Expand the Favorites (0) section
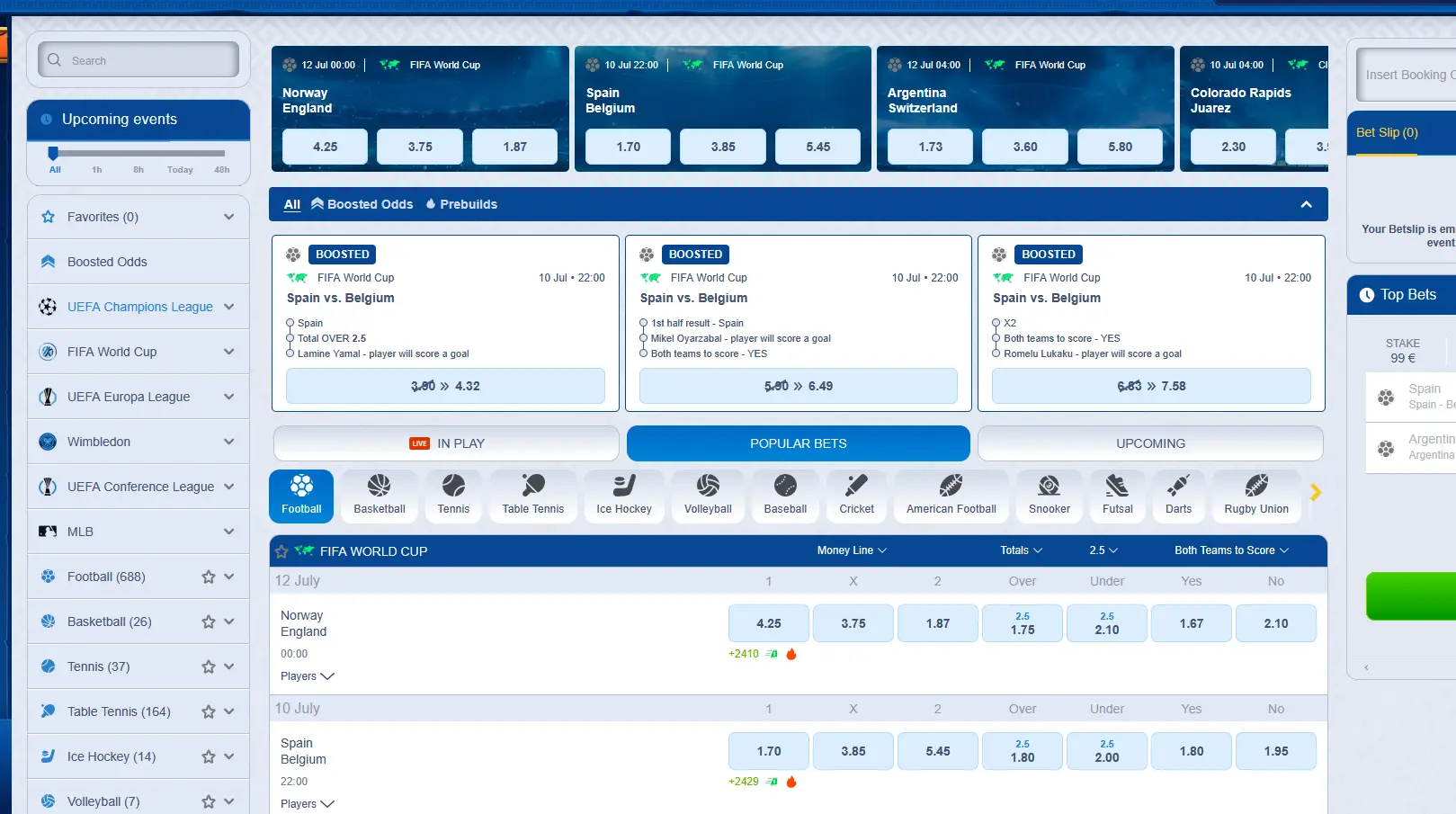Image resolution: width=1456 pixels, height=814 pixels. (229, 217)
